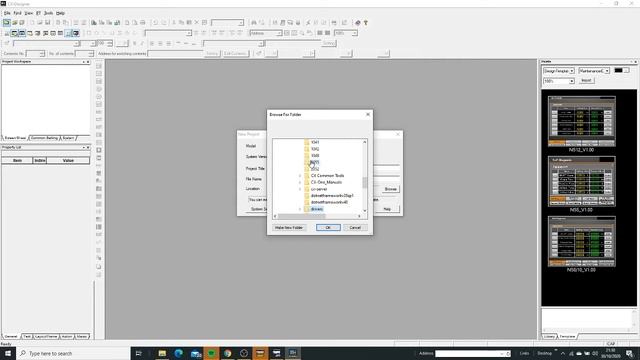Open Microsoft Edge from the taskbar

point(178,353)
